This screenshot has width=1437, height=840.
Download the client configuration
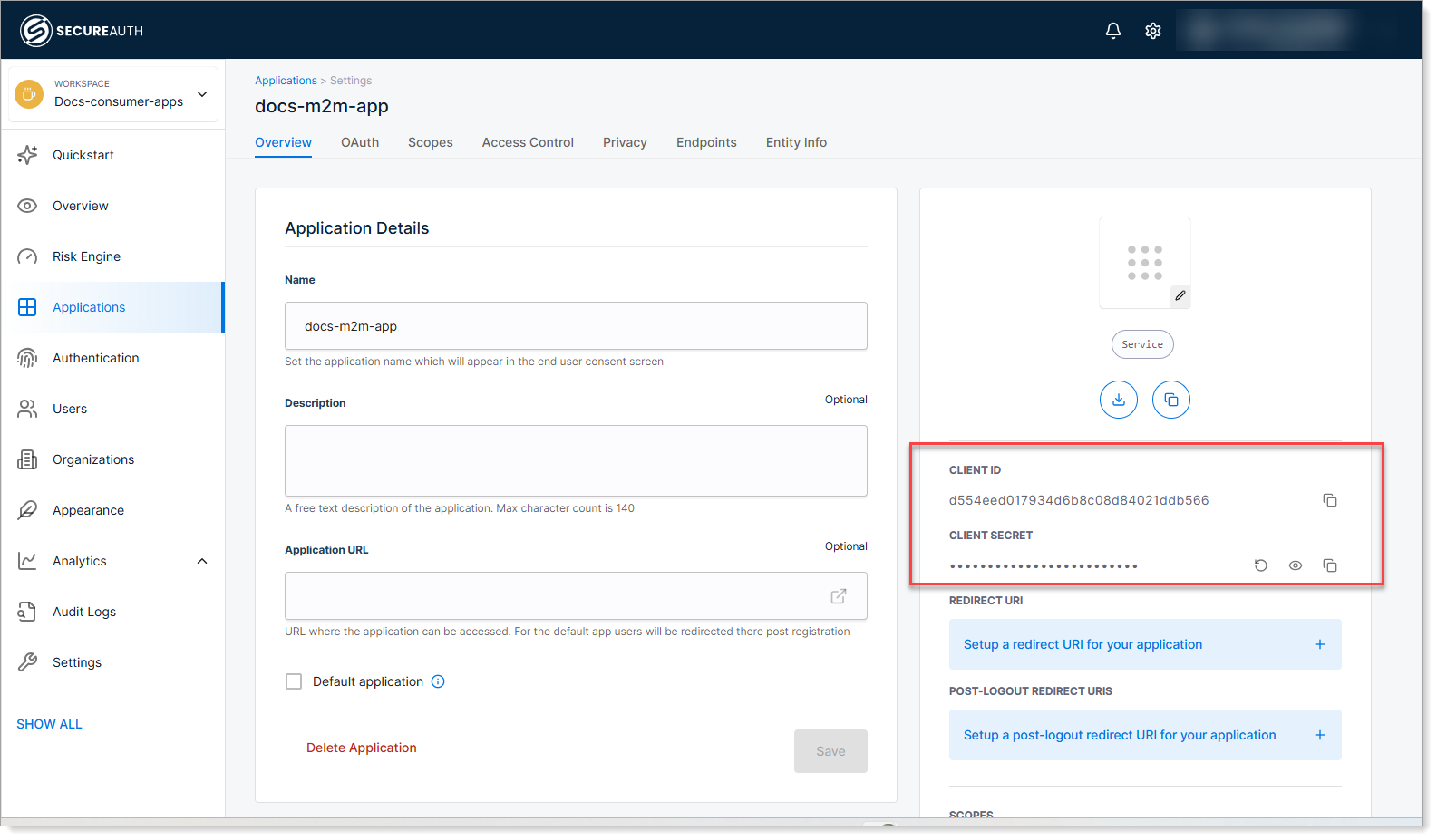click(1119, 400)
